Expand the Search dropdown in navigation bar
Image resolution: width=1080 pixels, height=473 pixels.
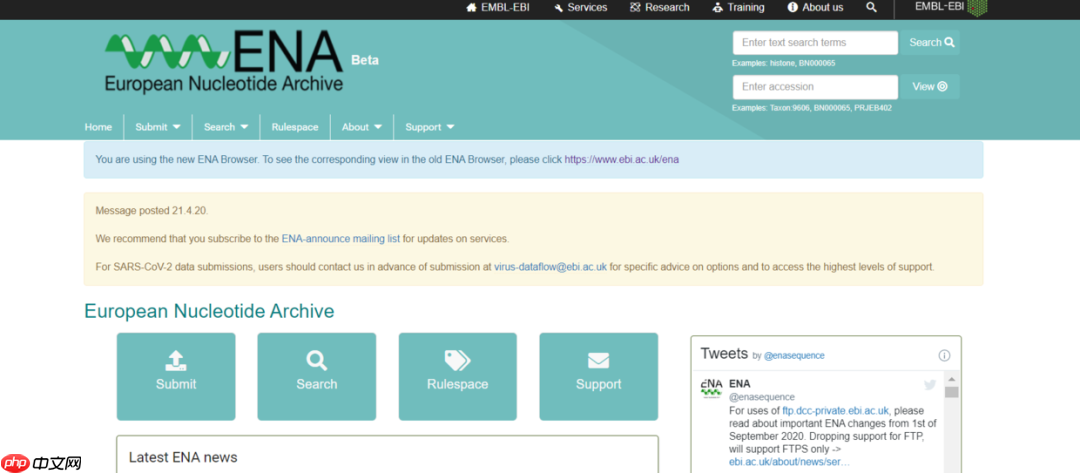226,127
